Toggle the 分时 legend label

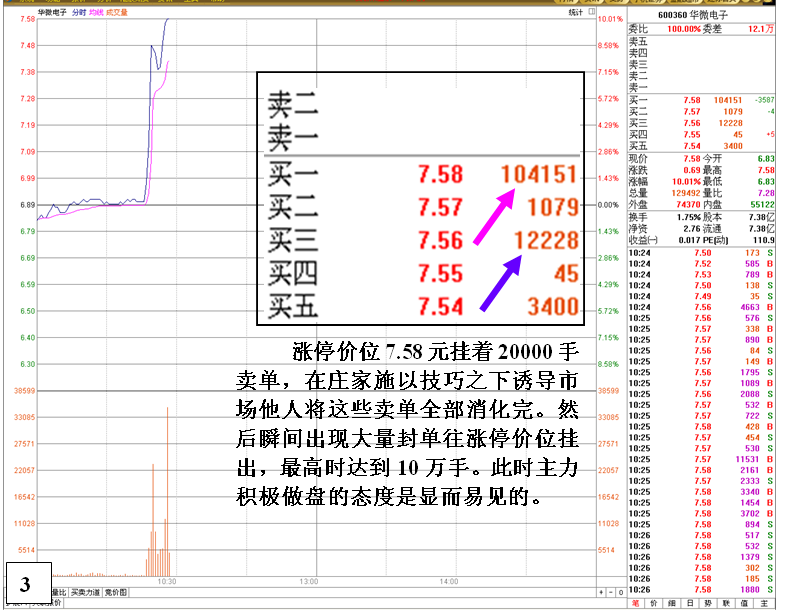click(79, 13)
